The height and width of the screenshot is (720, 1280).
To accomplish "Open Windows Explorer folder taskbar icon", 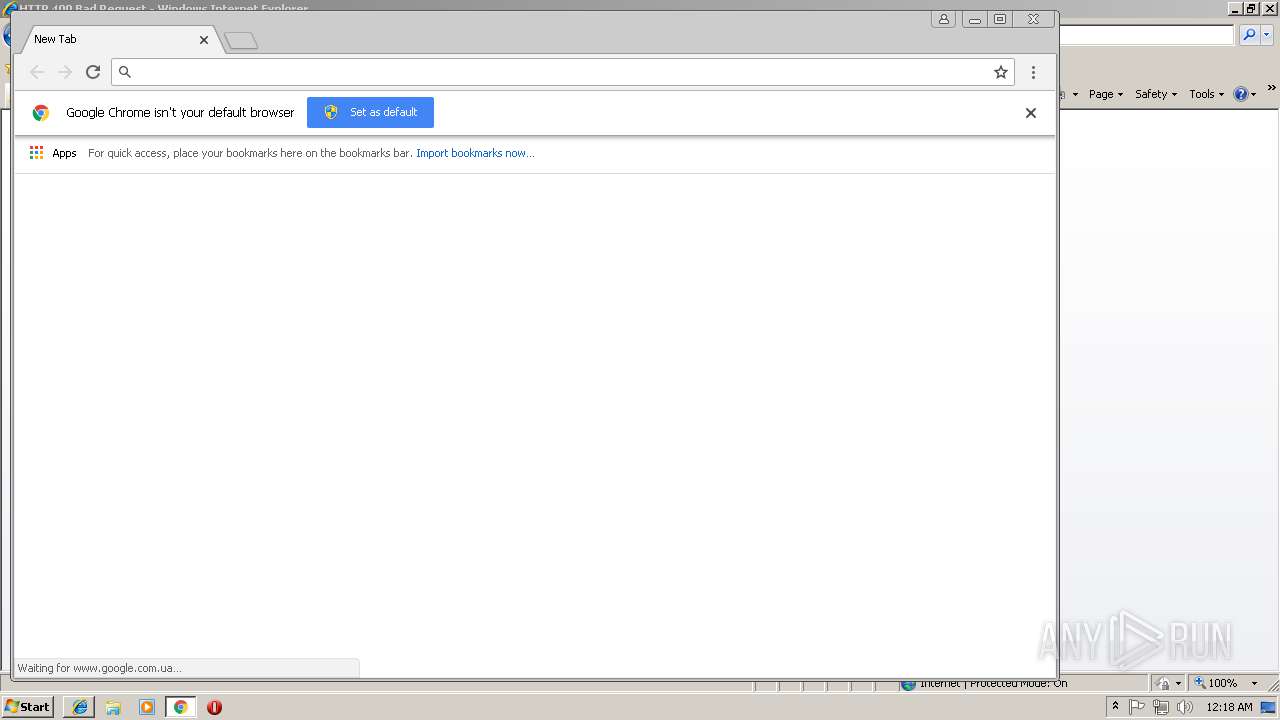I will (113, 707).
